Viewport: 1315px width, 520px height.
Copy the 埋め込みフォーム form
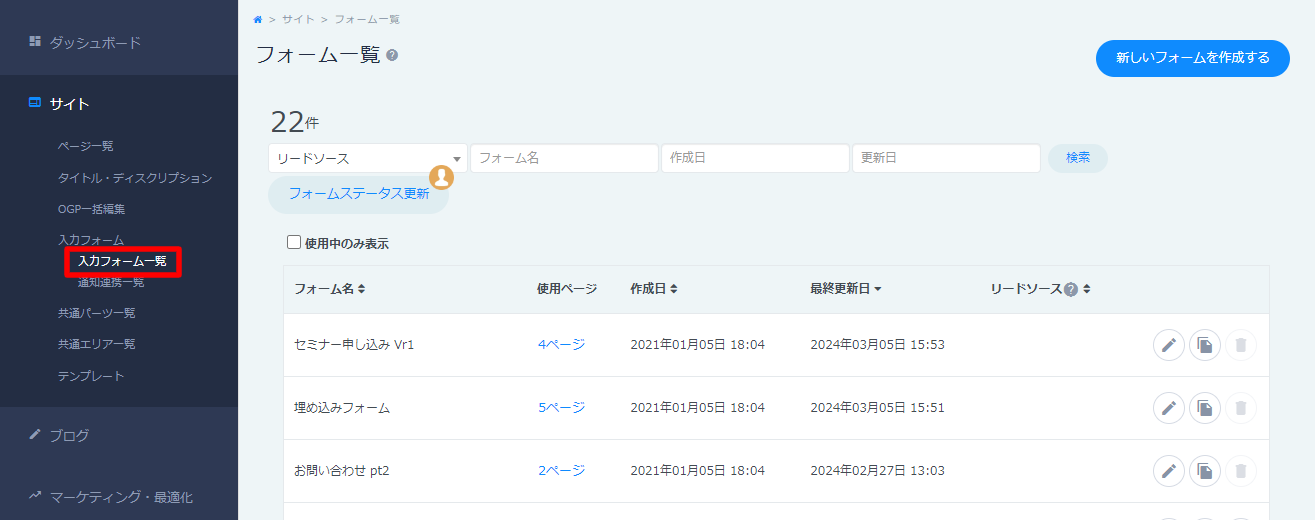(1205, 408)
